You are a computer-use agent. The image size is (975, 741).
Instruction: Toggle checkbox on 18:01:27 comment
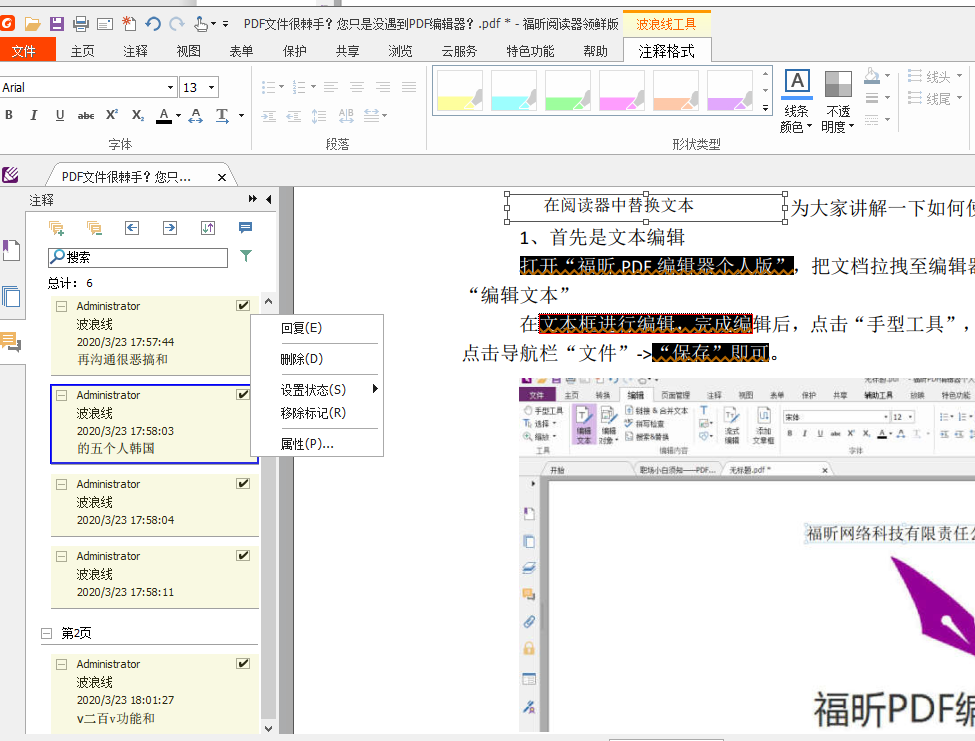243,663
